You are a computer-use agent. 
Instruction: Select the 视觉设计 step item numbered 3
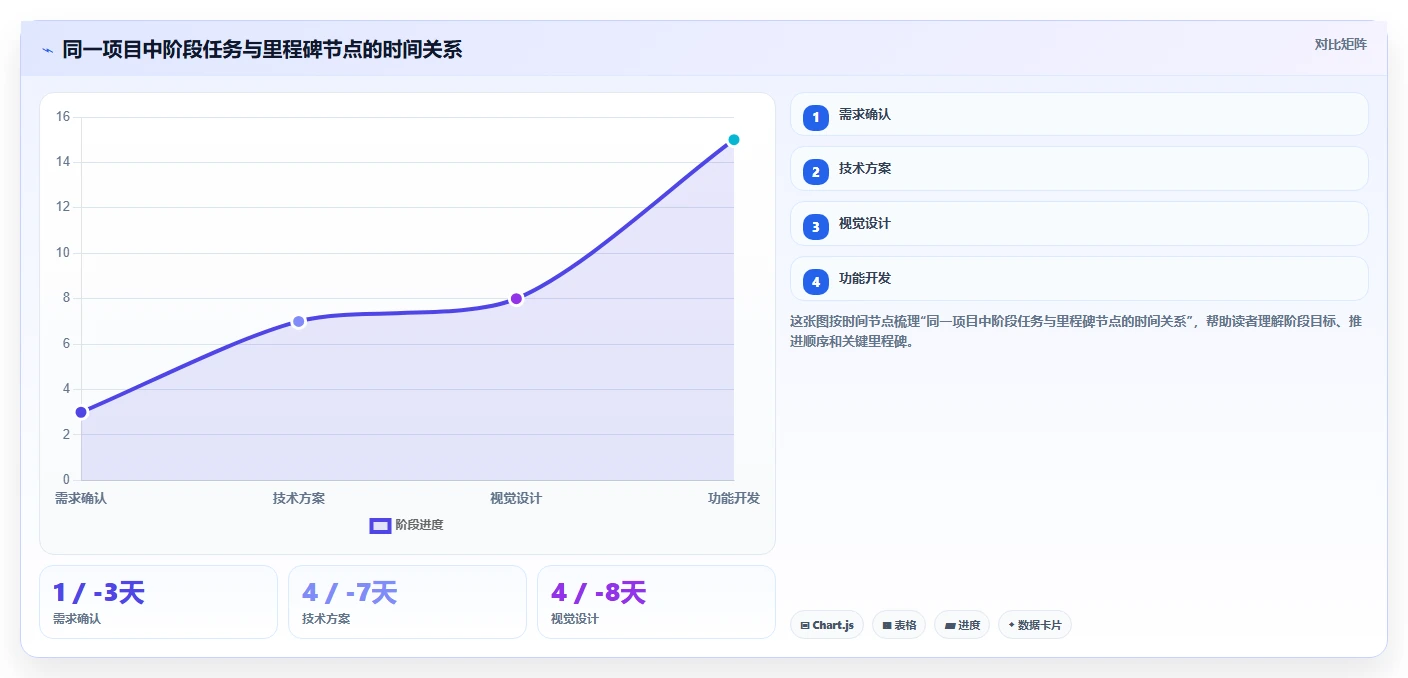coord(1079,224)
